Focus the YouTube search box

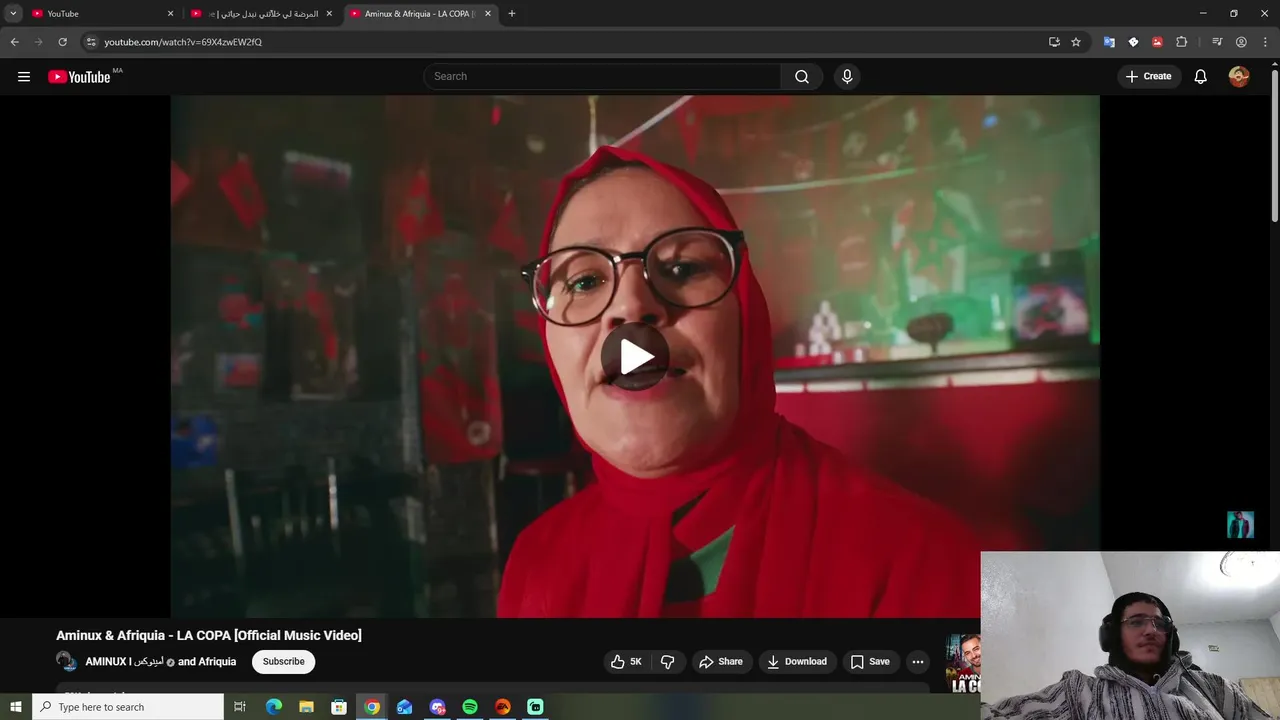(603, 77)
